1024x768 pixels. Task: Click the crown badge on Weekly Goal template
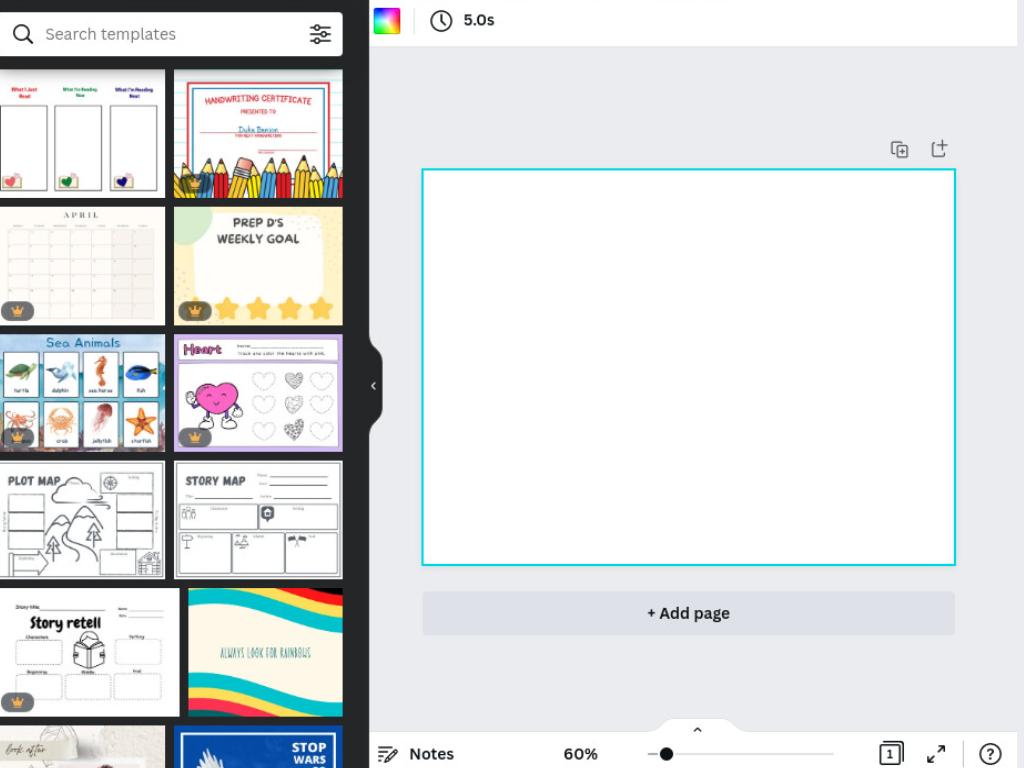[195, 311]
